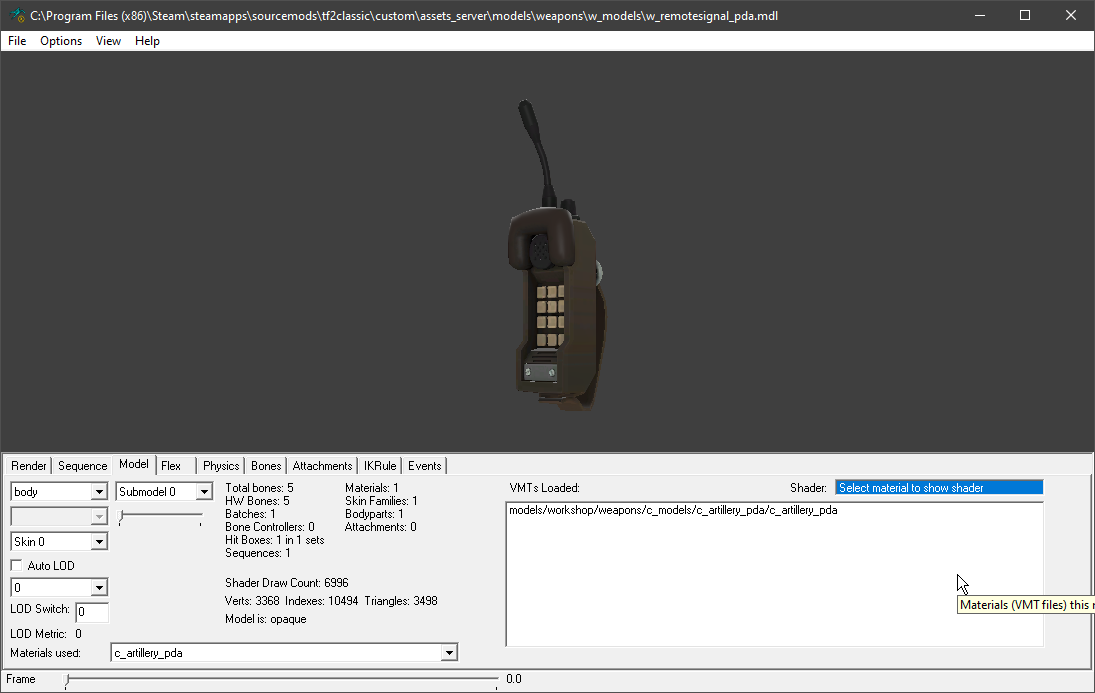Viewport: 1095px width, 693px height.
Task: Switch to the Events tab
Action: [425, 466]
